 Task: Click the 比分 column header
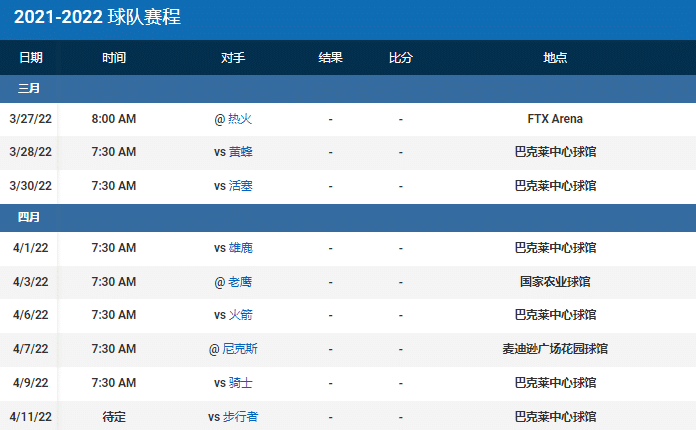coord(401,58)
